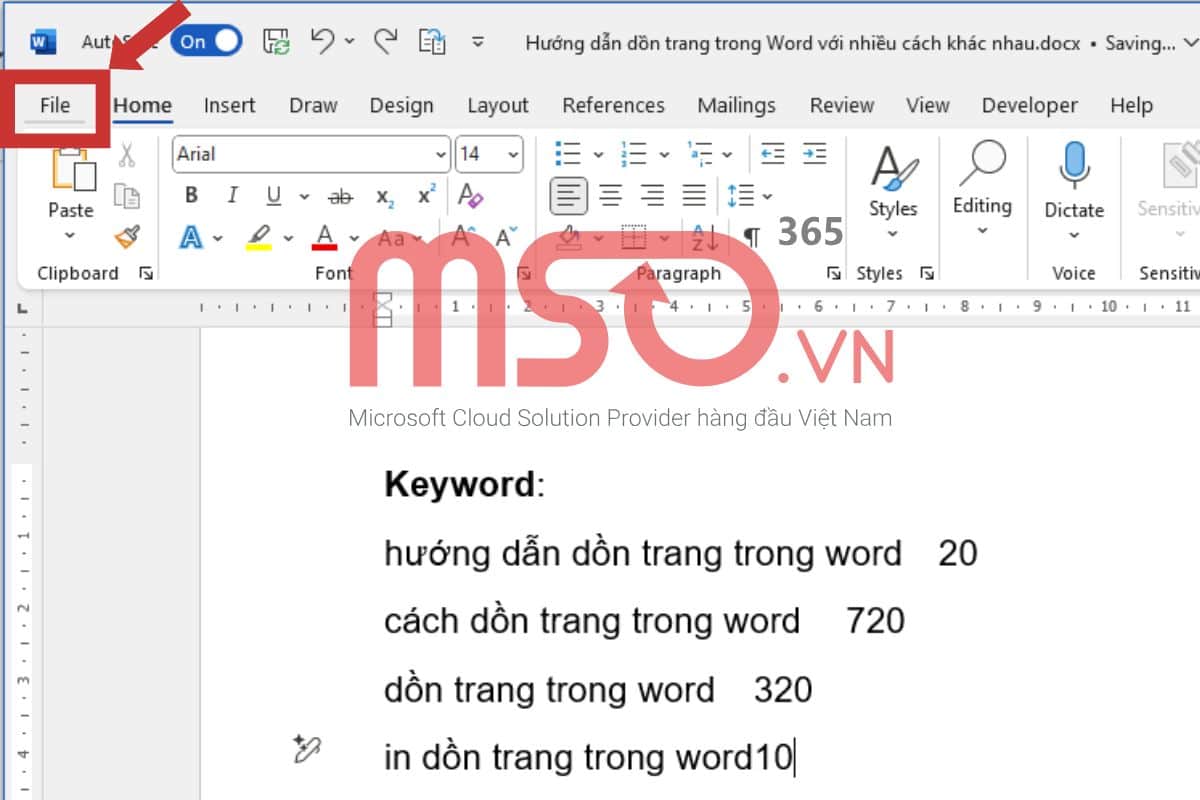The width and height of the screenshot is (1200, 800).
Task: Apply yellow text highlight color
Action: click(258, 238)
